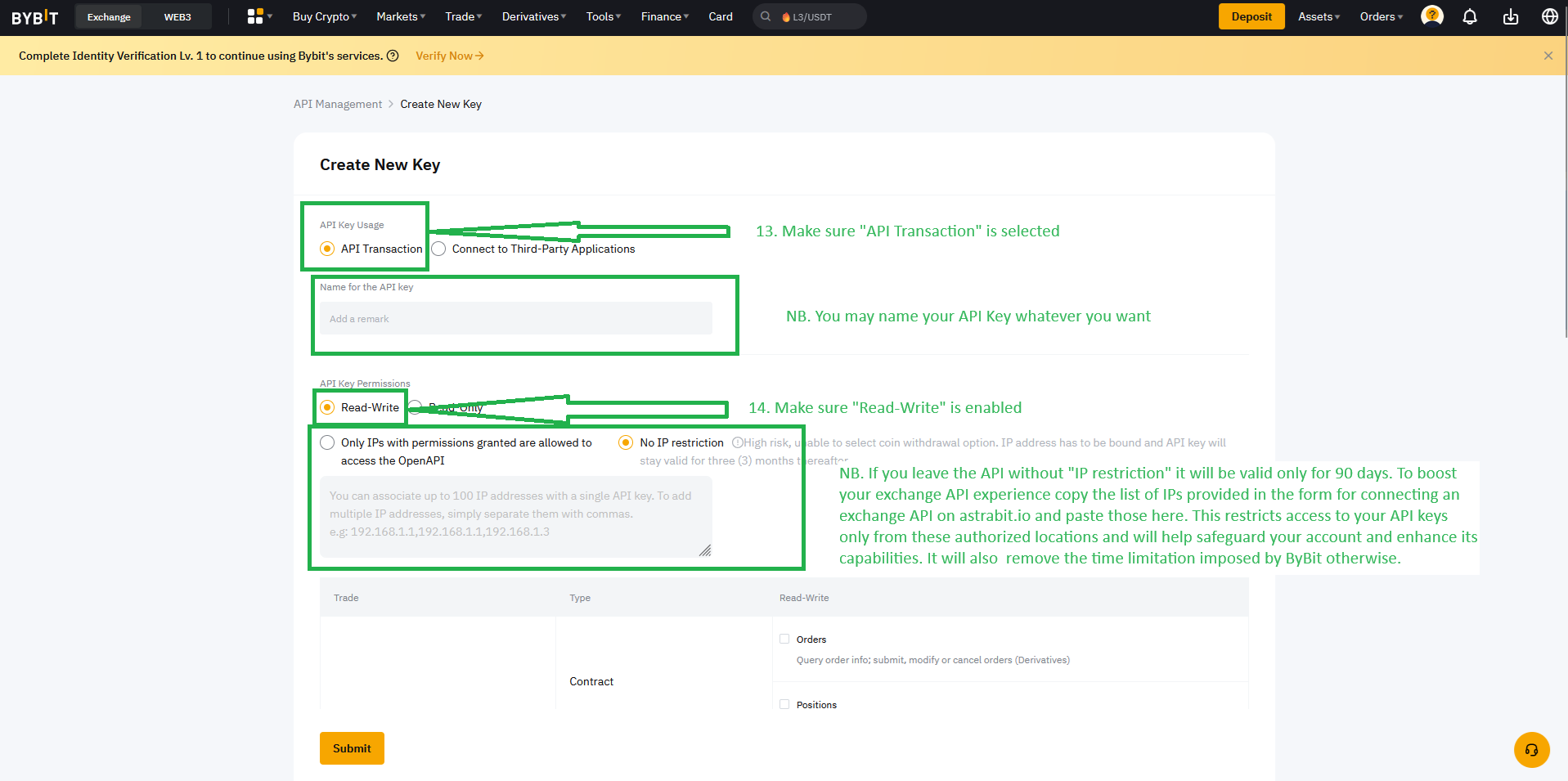
Task: Switch to the Exchange tab
Action: coord(109,16)
